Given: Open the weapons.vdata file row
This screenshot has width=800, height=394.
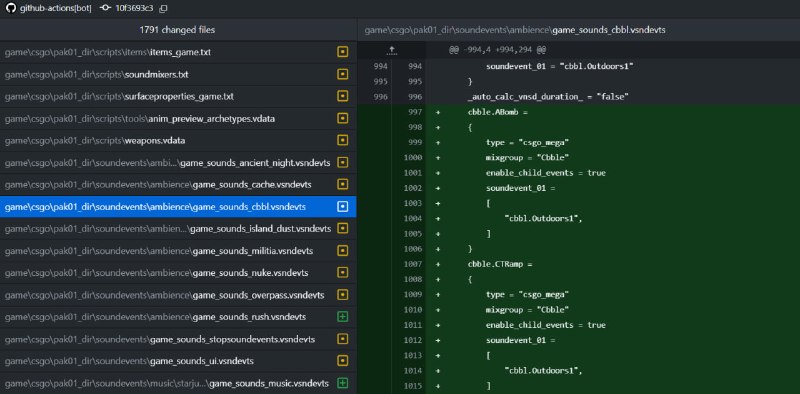Looking at the screenshot, I should [x=178, y=140].
